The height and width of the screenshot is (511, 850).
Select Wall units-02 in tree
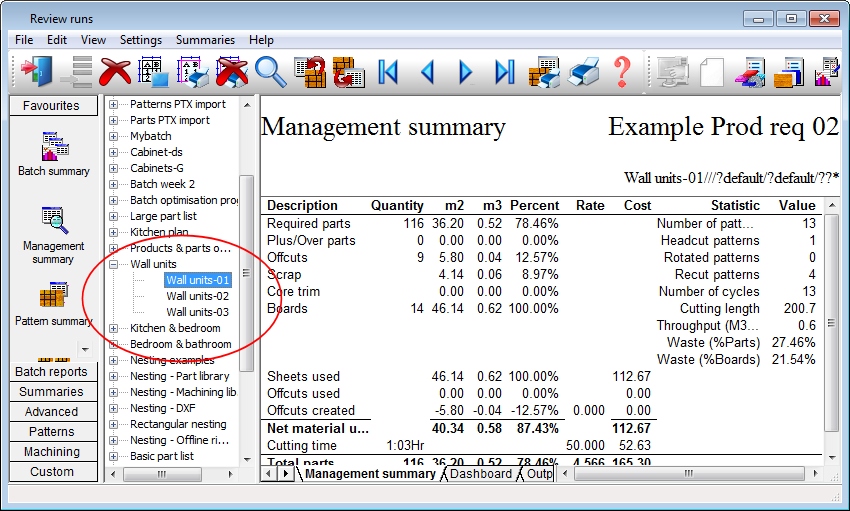(x=197, y=296)
